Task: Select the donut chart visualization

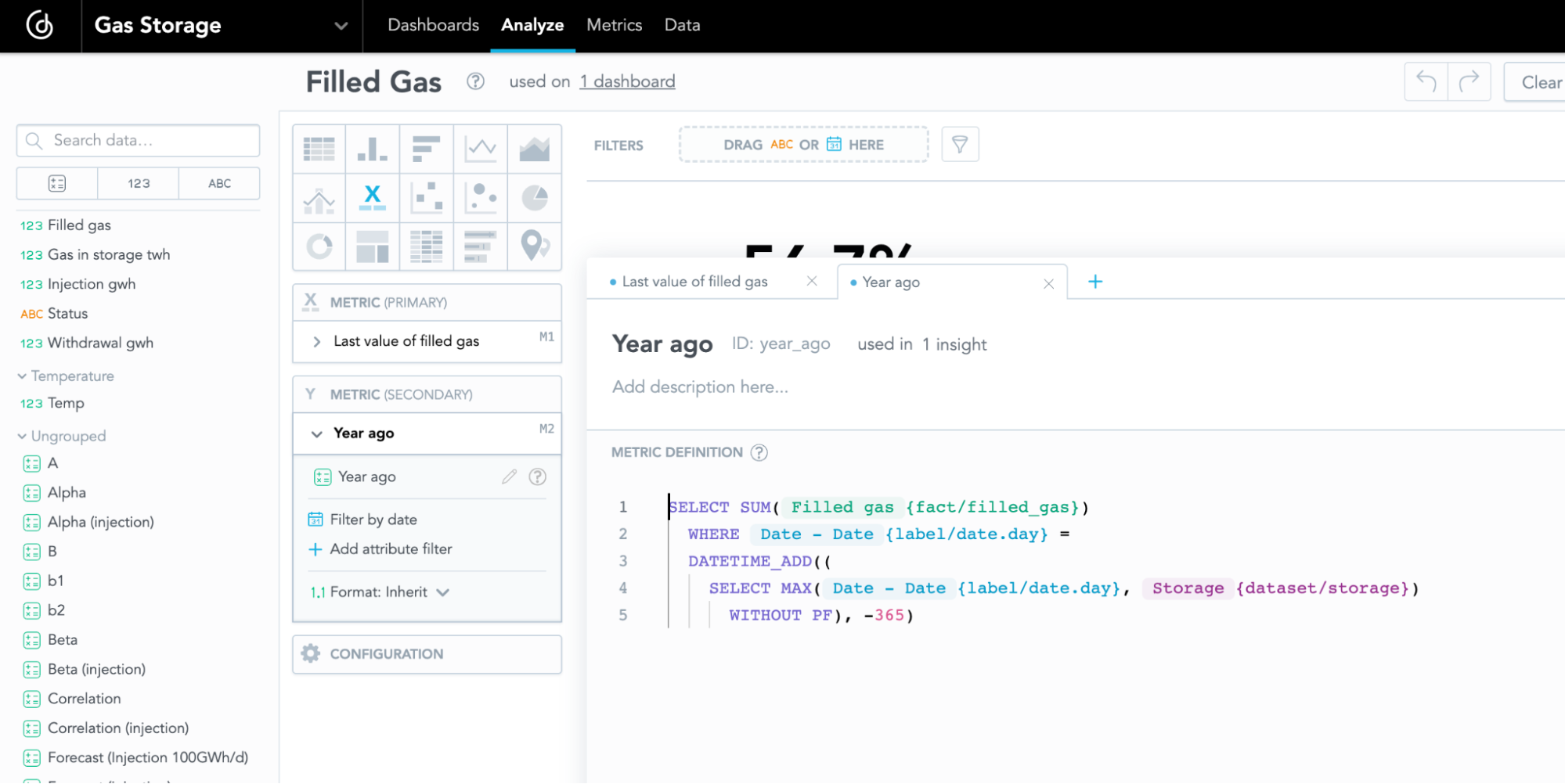Action: [x=319, y=246]
